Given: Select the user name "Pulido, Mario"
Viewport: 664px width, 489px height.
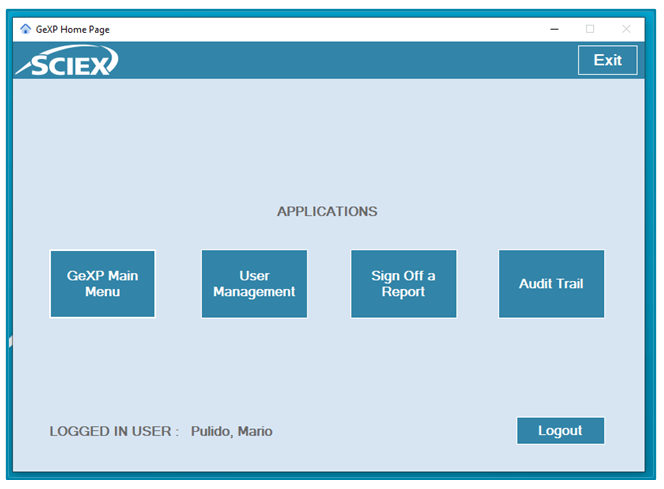Looking at the screenshot, I should (231, 432).
